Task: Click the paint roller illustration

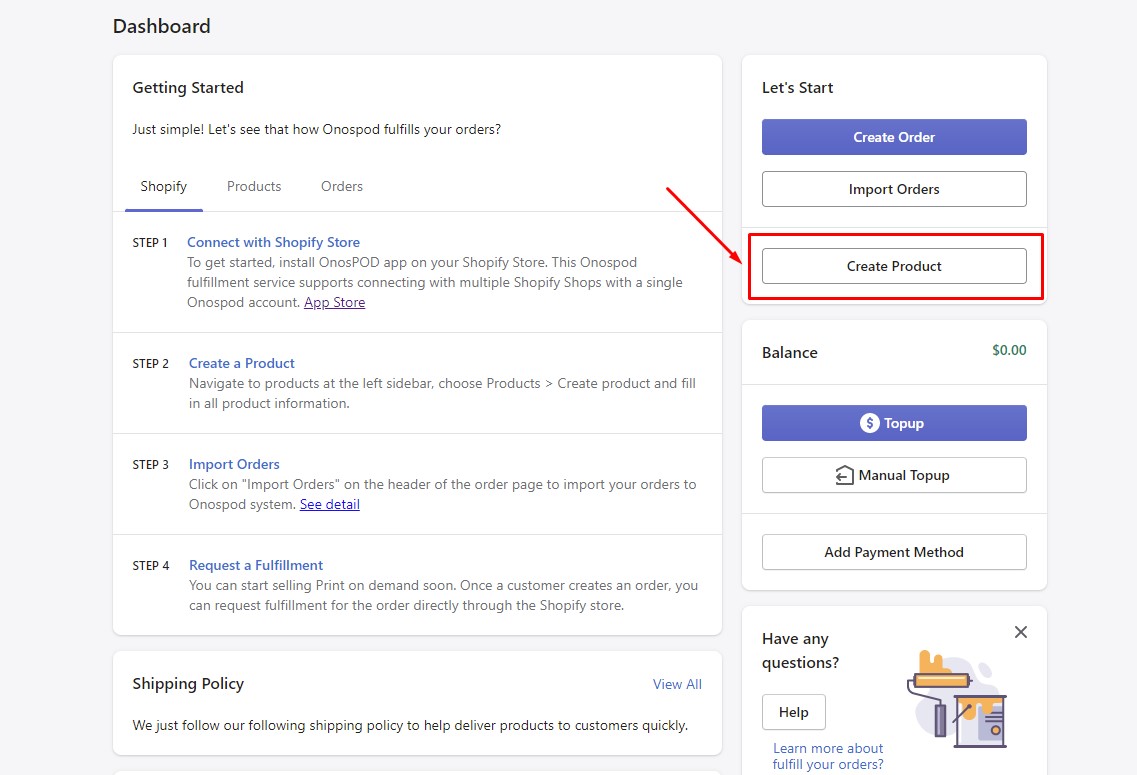Action: click(957, 700)
